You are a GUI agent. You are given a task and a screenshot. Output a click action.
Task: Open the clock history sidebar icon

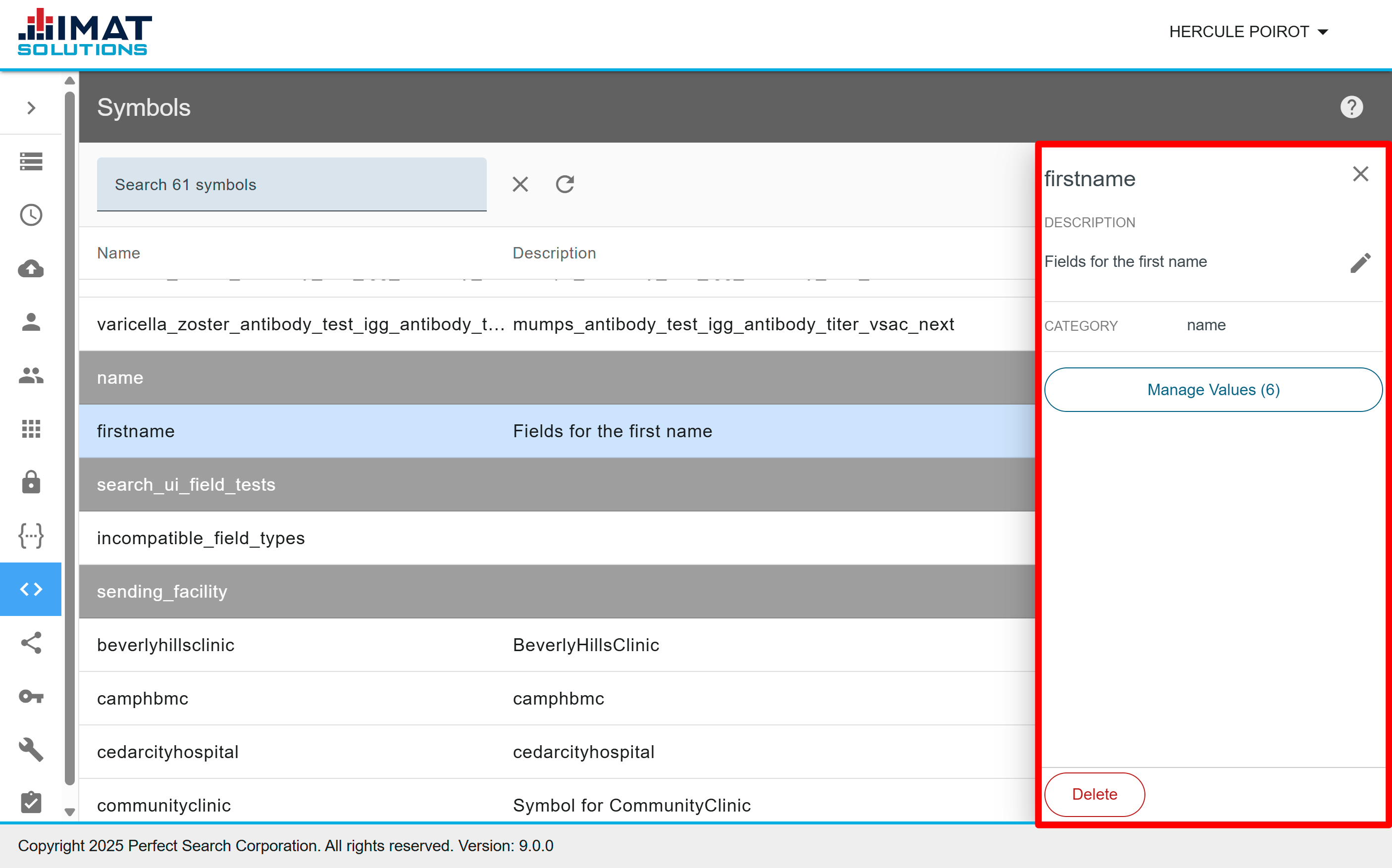pyautogui.click(x=31, y=215)
